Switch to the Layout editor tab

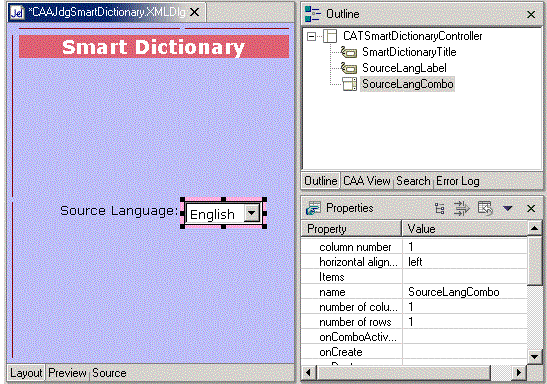tap(26, 373)
